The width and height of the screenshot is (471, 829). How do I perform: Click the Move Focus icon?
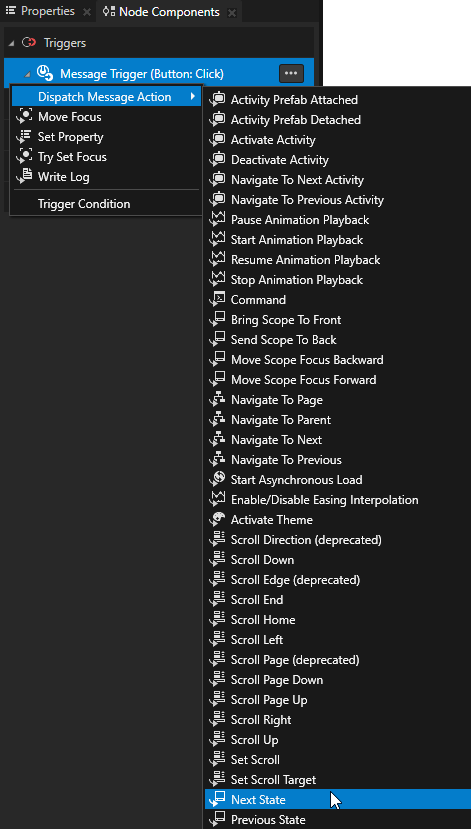point(24,116)
